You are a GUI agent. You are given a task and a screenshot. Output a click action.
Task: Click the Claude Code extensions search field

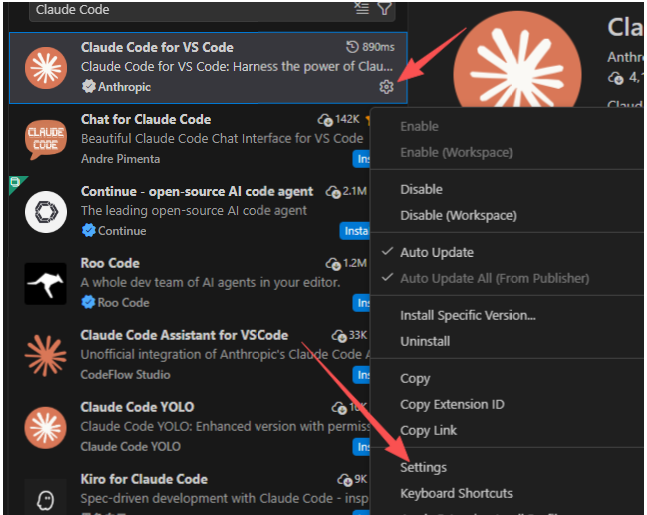click(190, 10)
